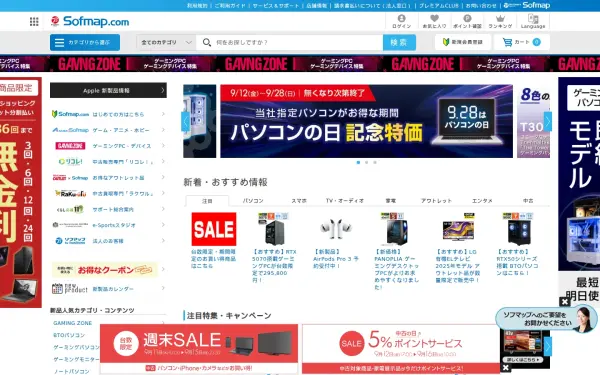Open the GAMING ZONE logo in sidebar
The width and height of the screenshot is (600, 375).
click(x=70, y=146)
